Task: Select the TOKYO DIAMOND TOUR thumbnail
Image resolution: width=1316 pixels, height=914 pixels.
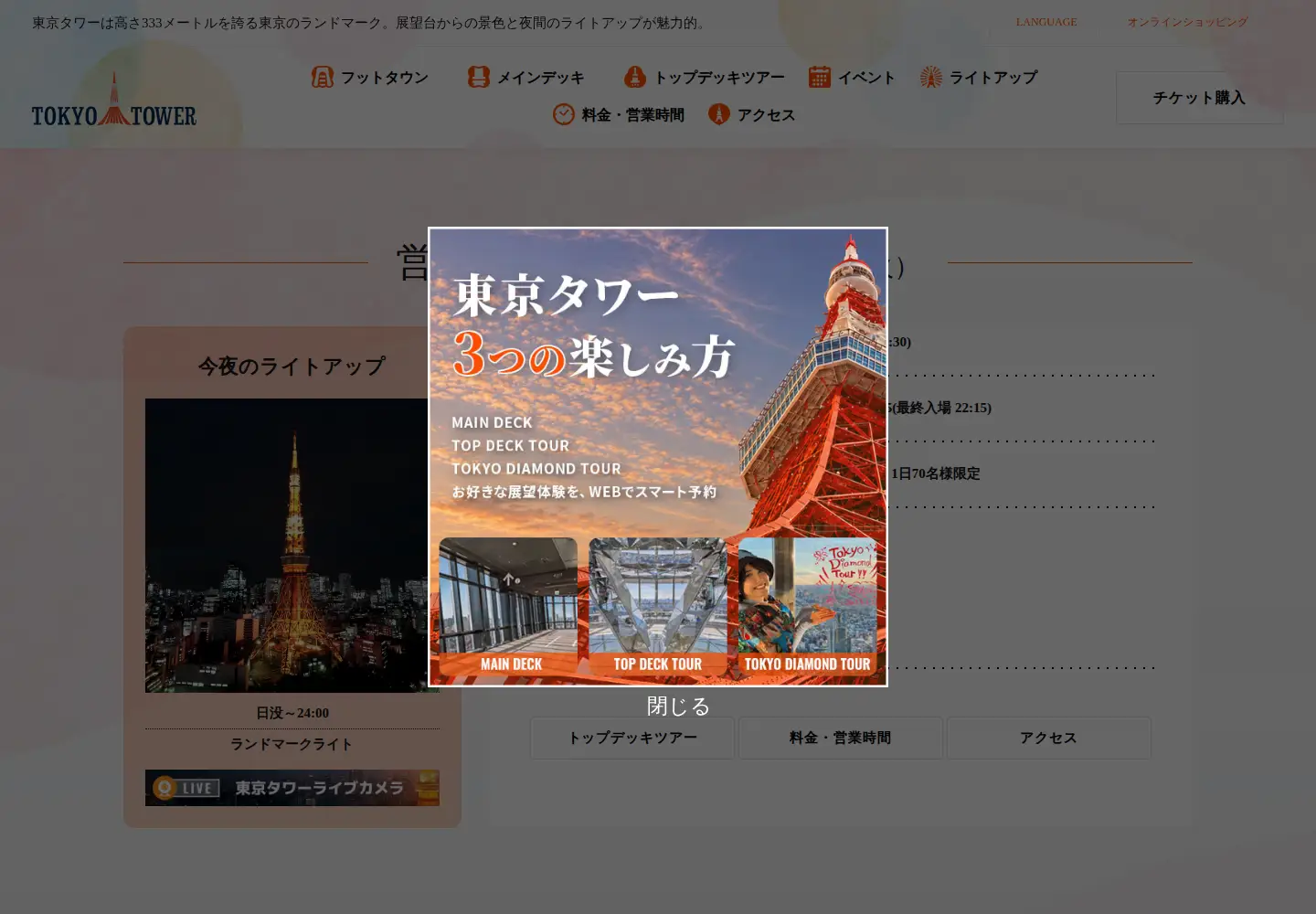Action: (x=808, y=607)
